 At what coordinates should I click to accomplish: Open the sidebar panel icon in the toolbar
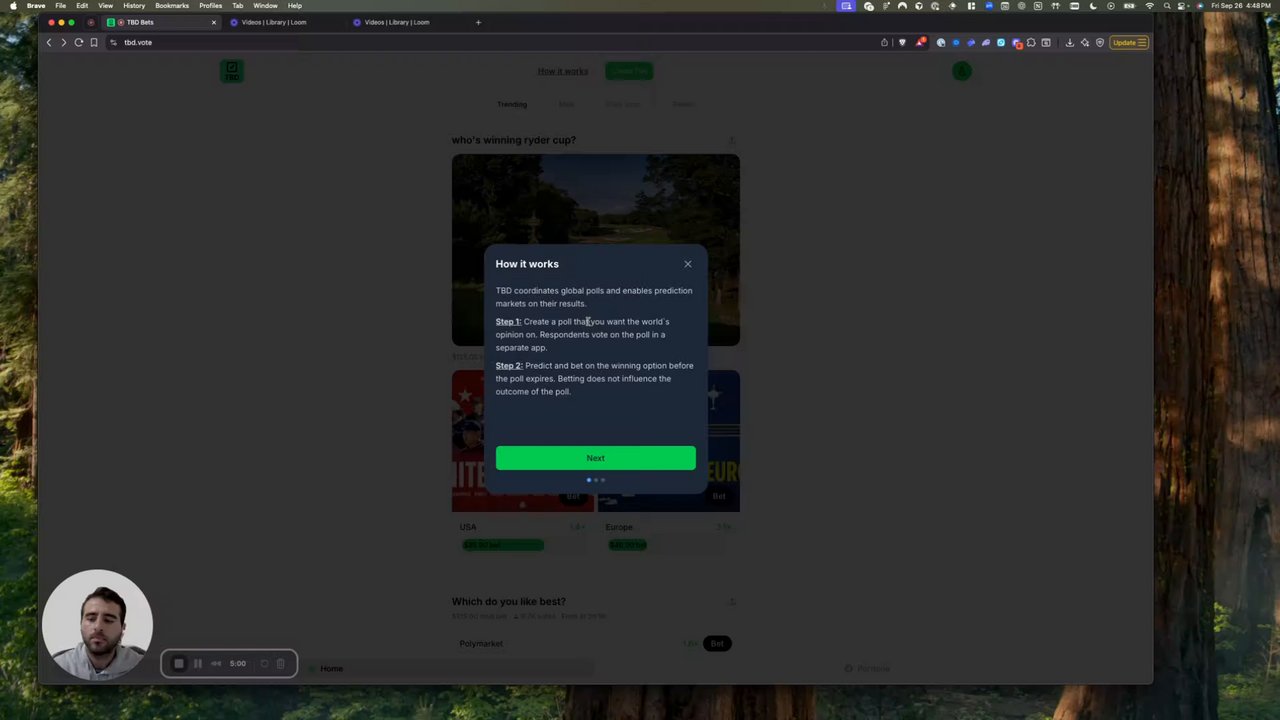coord(1046,42)
